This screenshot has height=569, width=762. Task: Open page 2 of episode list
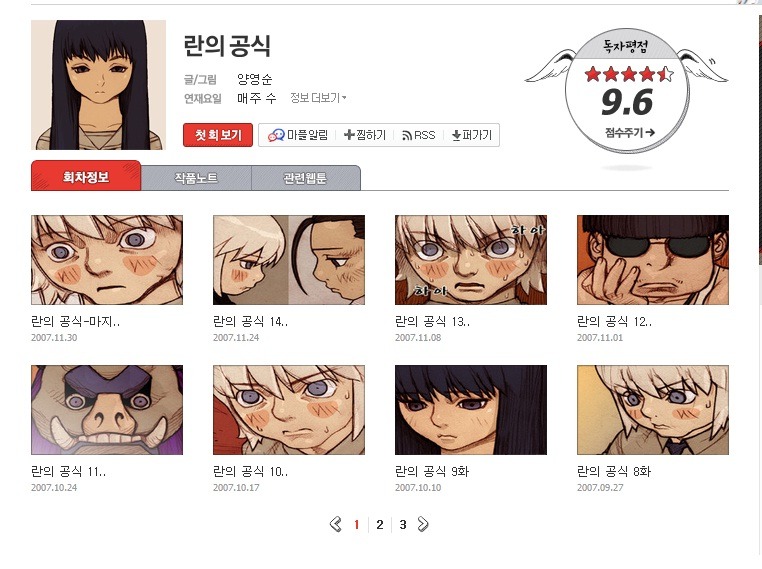[x=380, y=525]
